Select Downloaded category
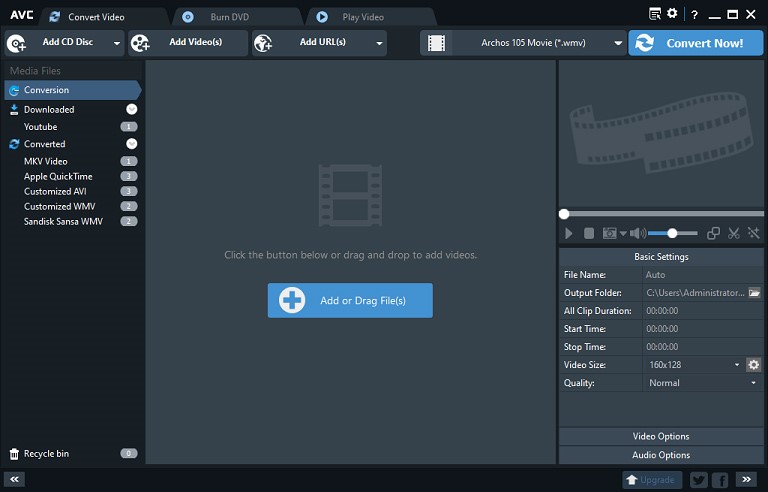768x492 pixels. coord(49,109)
